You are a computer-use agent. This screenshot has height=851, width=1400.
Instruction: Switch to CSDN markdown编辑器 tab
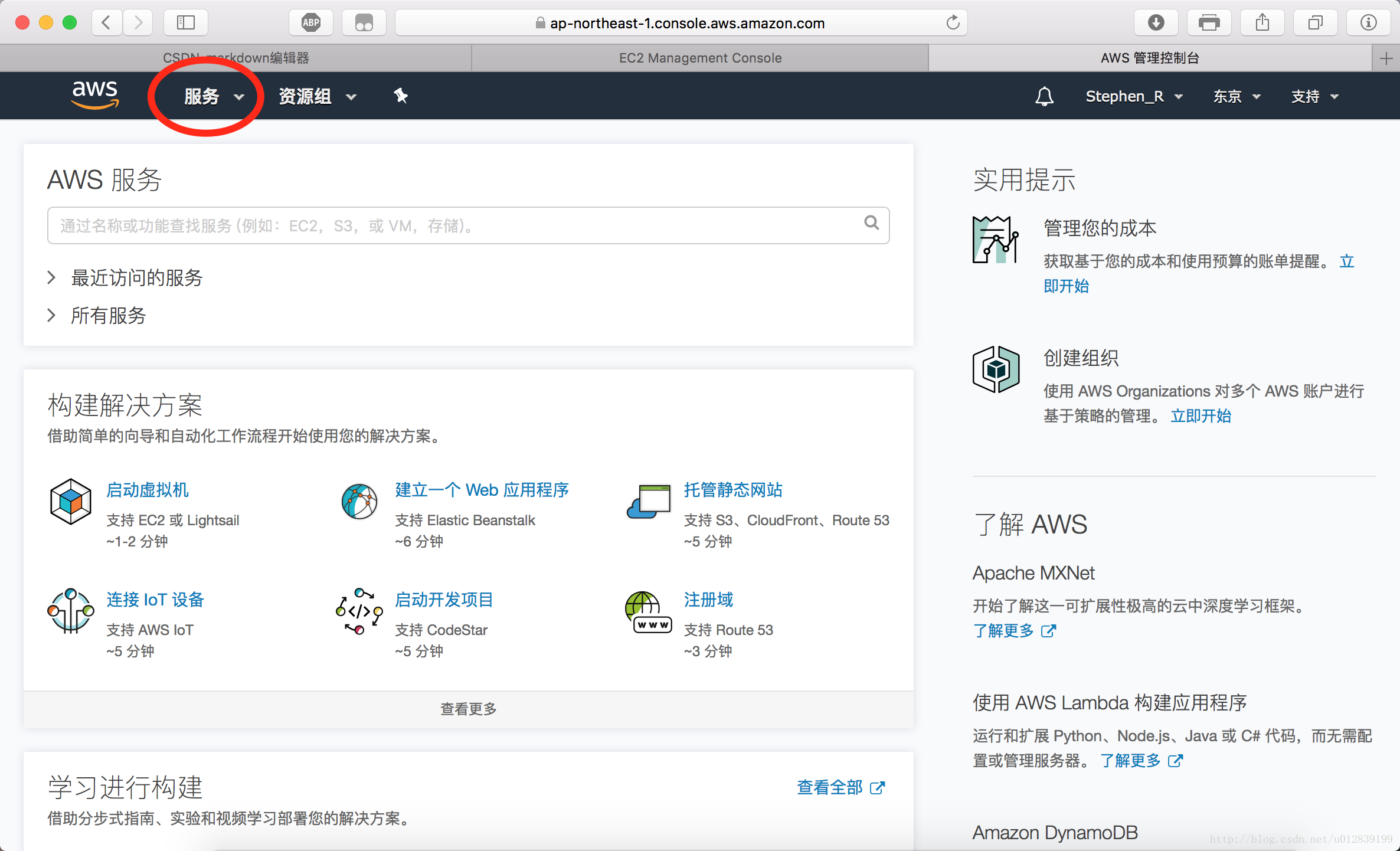tap(235, 58)
